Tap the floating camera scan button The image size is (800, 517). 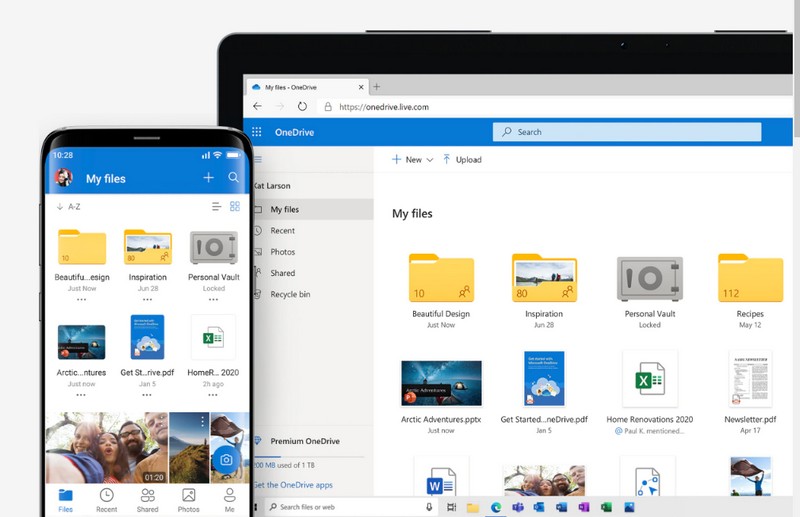226,459
